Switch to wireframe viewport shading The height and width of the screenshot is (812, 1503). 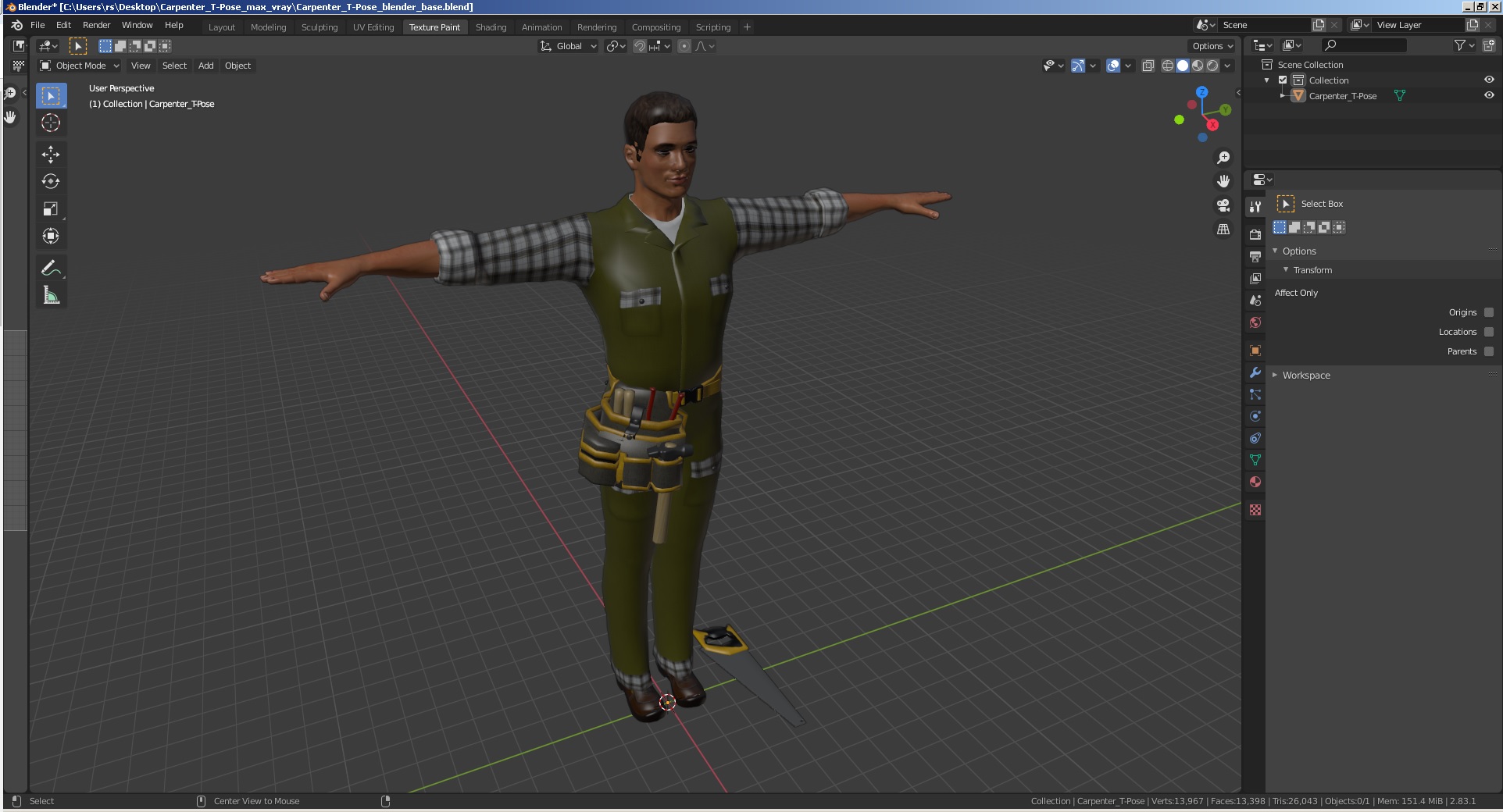click(1168, 66)
